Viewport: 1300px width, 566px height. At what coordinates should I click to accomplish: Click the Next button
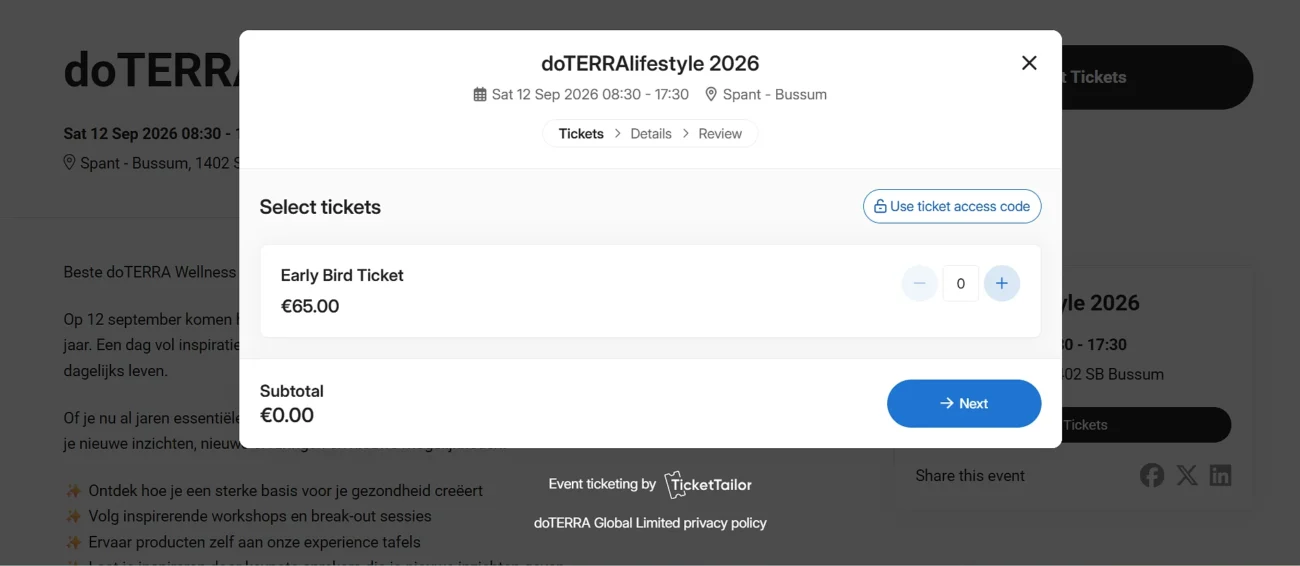964,404
